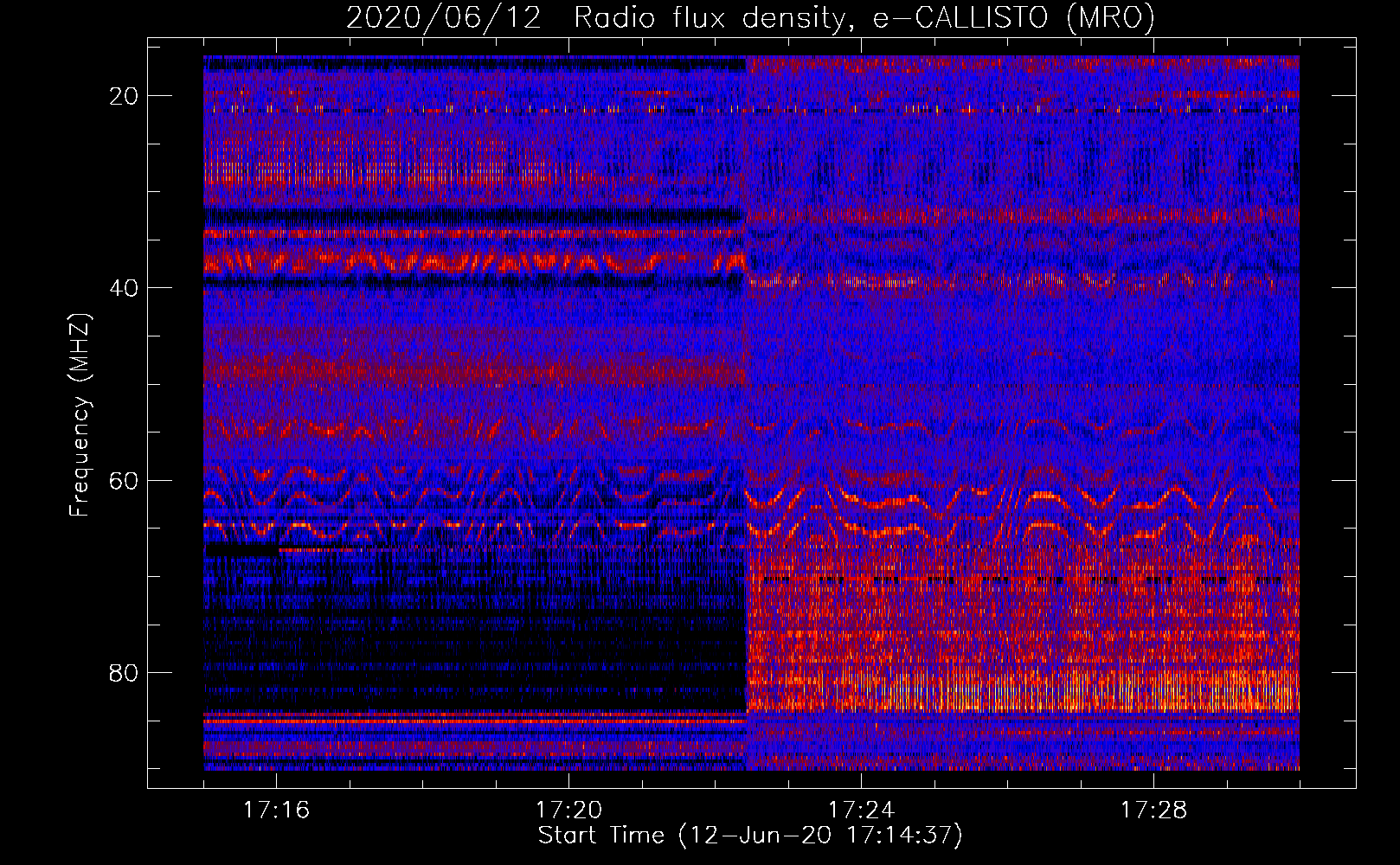Select the 17:20 time tick label
Screen dimensions: 1400x865
[x=568, y=811]
